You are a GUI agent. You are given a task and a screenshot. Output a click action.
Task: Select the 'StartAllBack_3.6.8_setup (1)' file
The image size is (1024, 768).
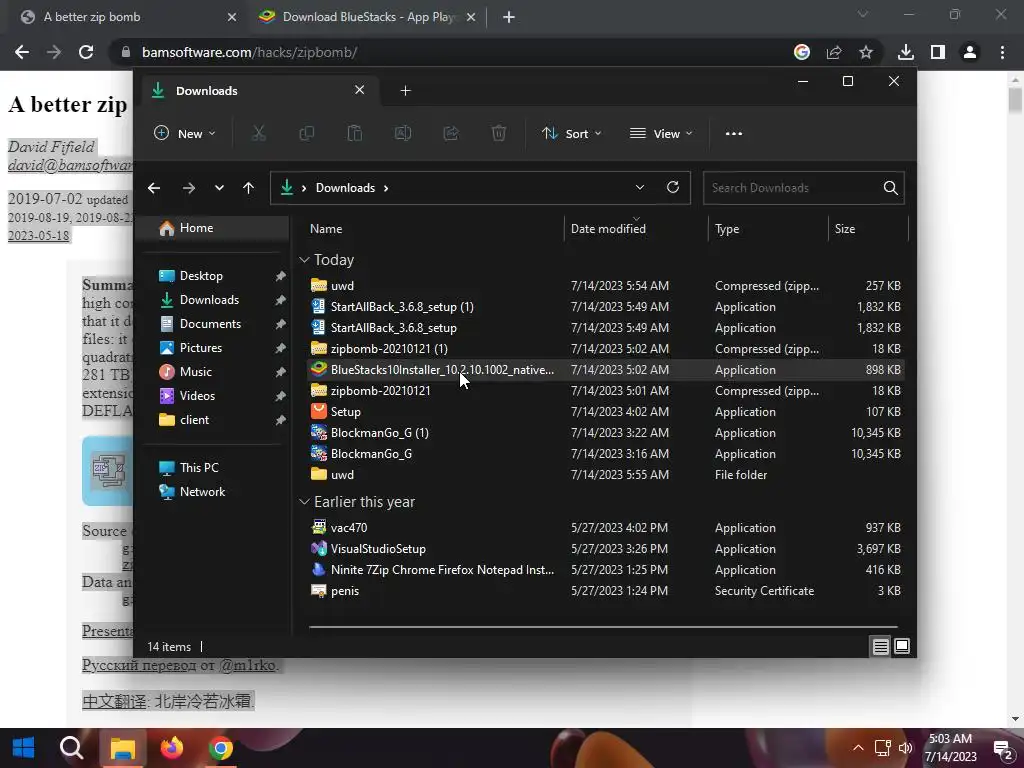point(605,307)
